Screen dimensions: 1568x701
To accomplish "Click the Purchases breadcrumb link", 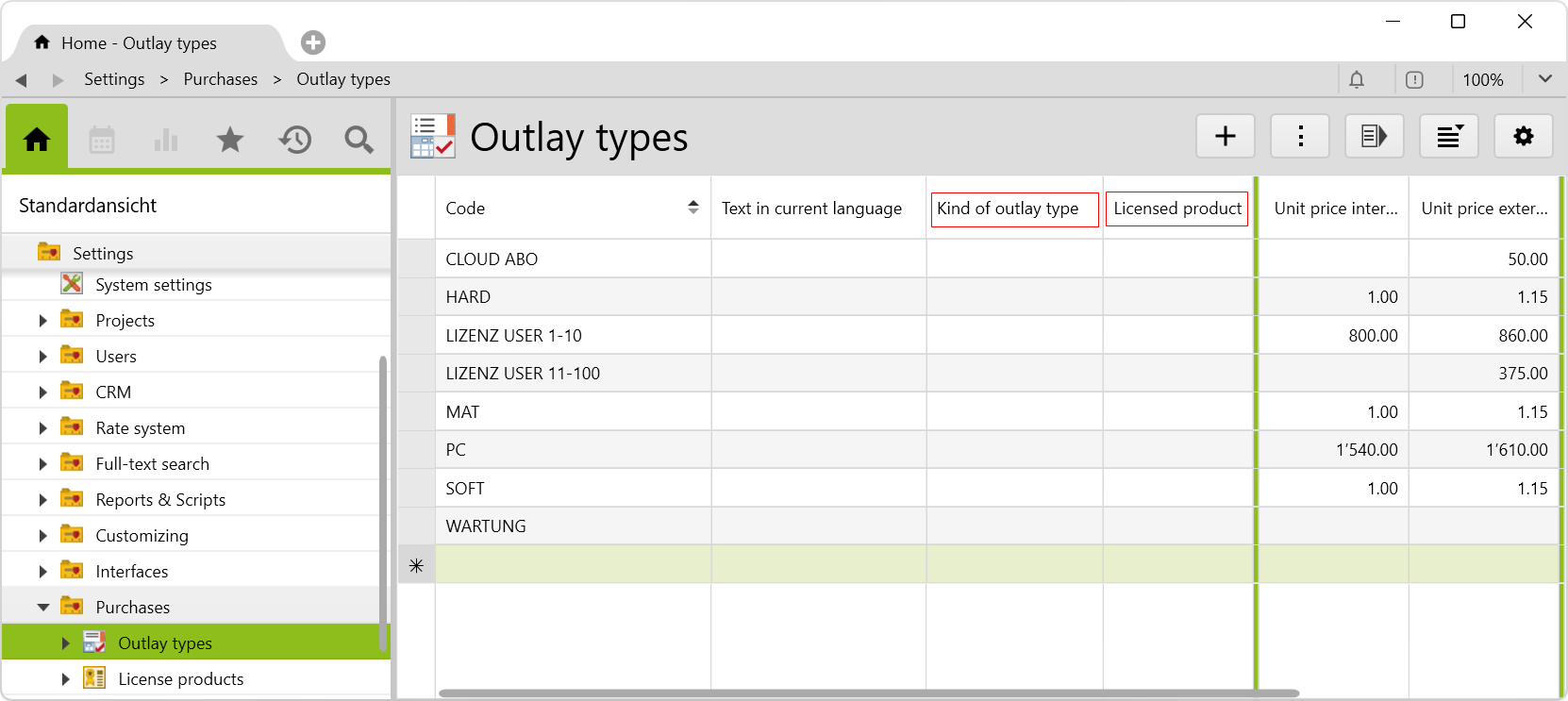I will (220, 79).
